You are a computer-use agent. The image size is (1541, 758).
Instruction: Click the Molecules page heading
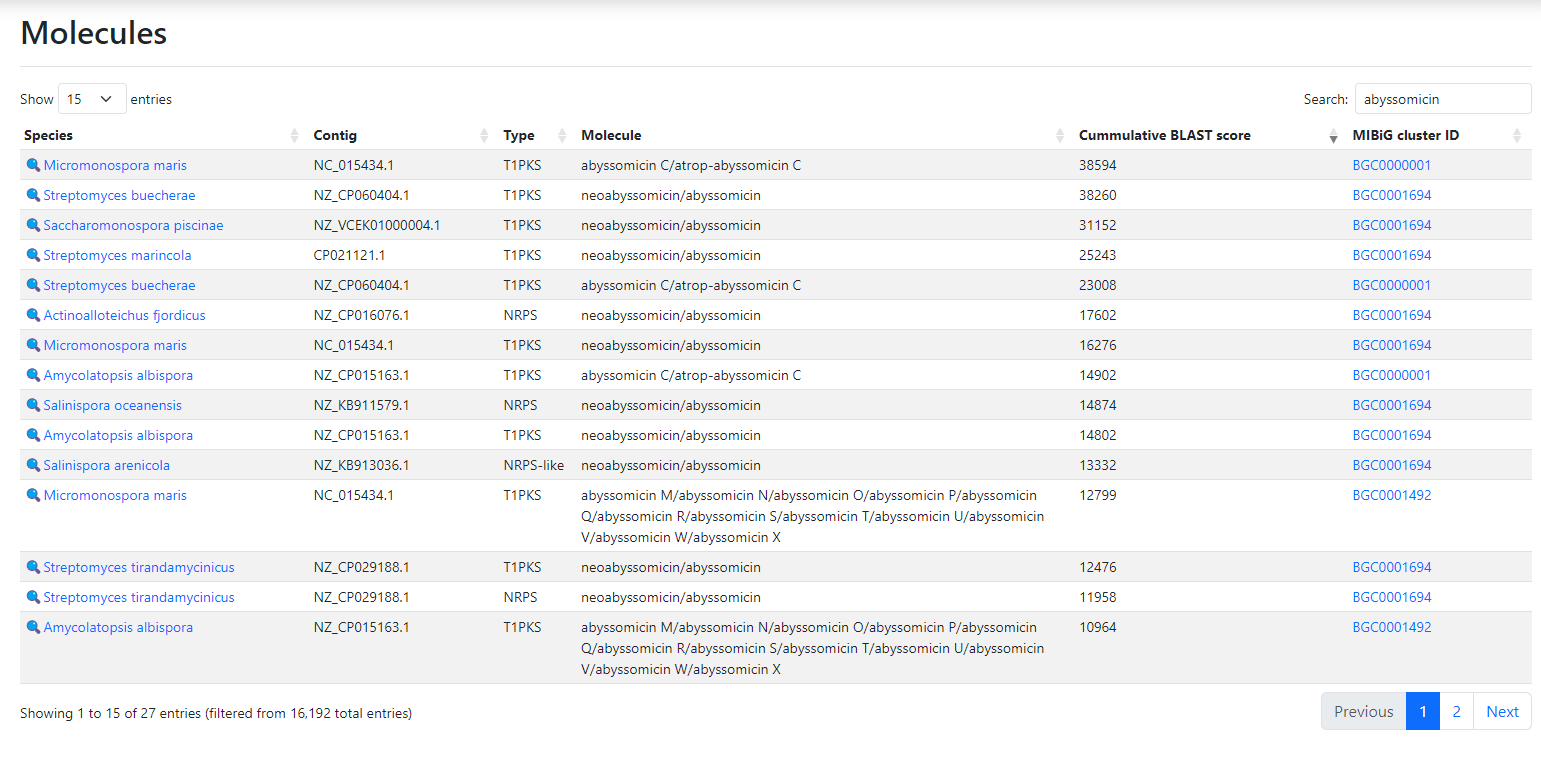coord(94,33)
